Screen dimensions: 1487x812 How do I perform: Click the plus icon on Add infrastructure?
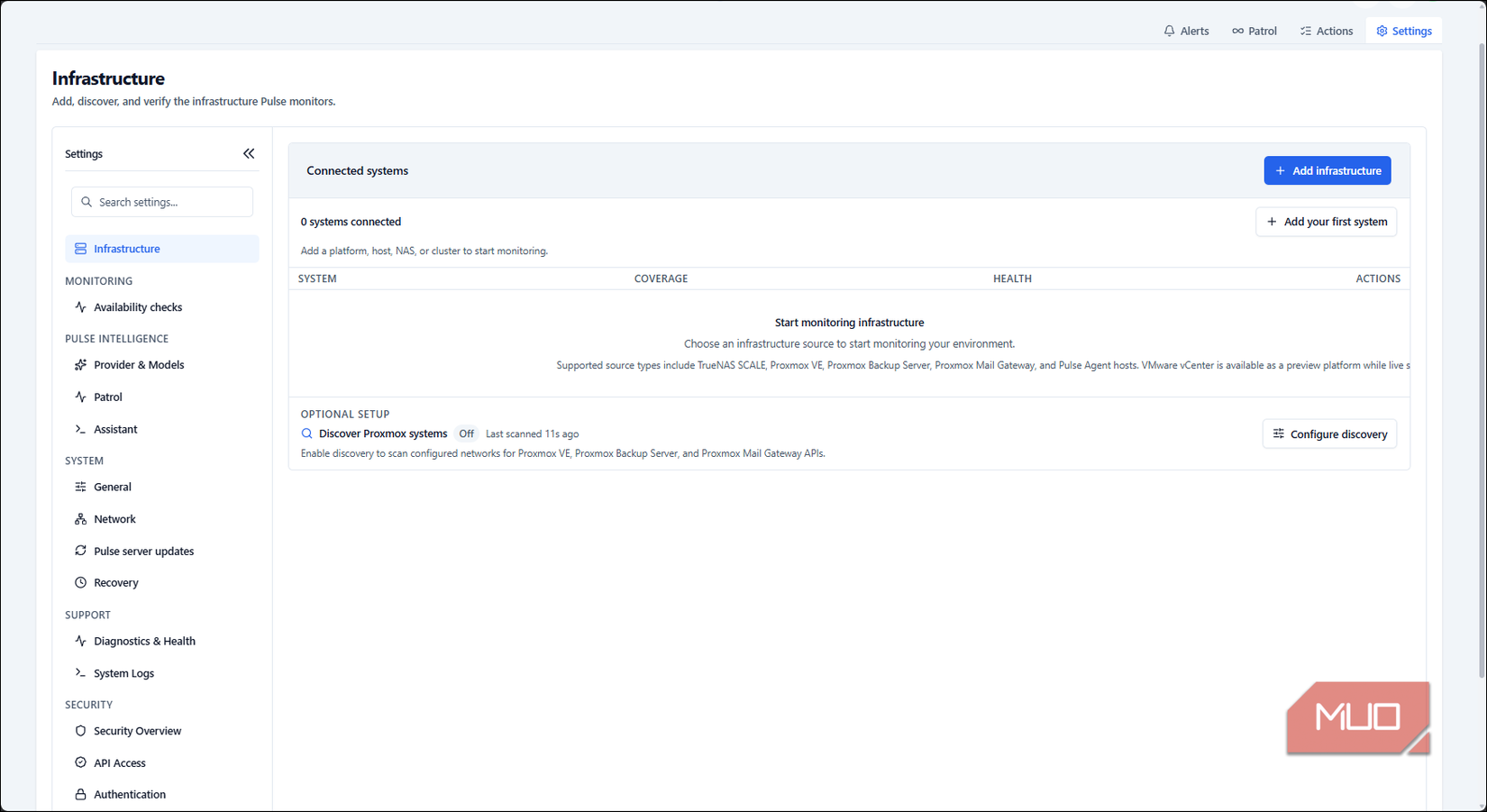click(1280, 170)
